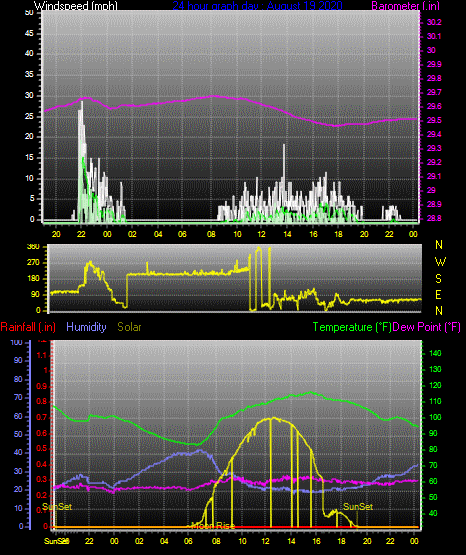Click the "29.1" barometer axis value

434,176
